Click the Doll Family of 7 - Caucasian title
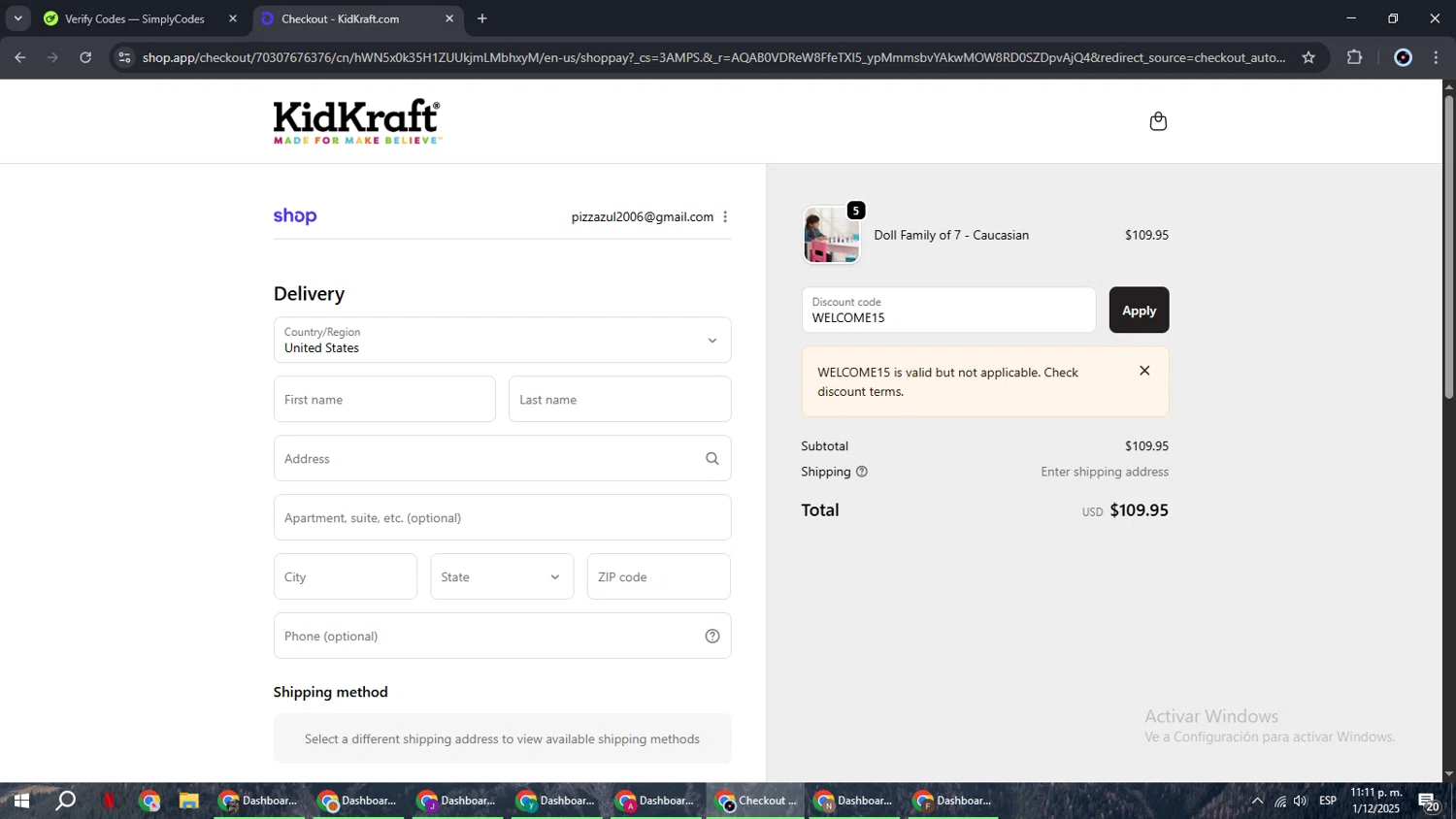Viewport: 1456px width, 819px height. (x=951, y=235)
